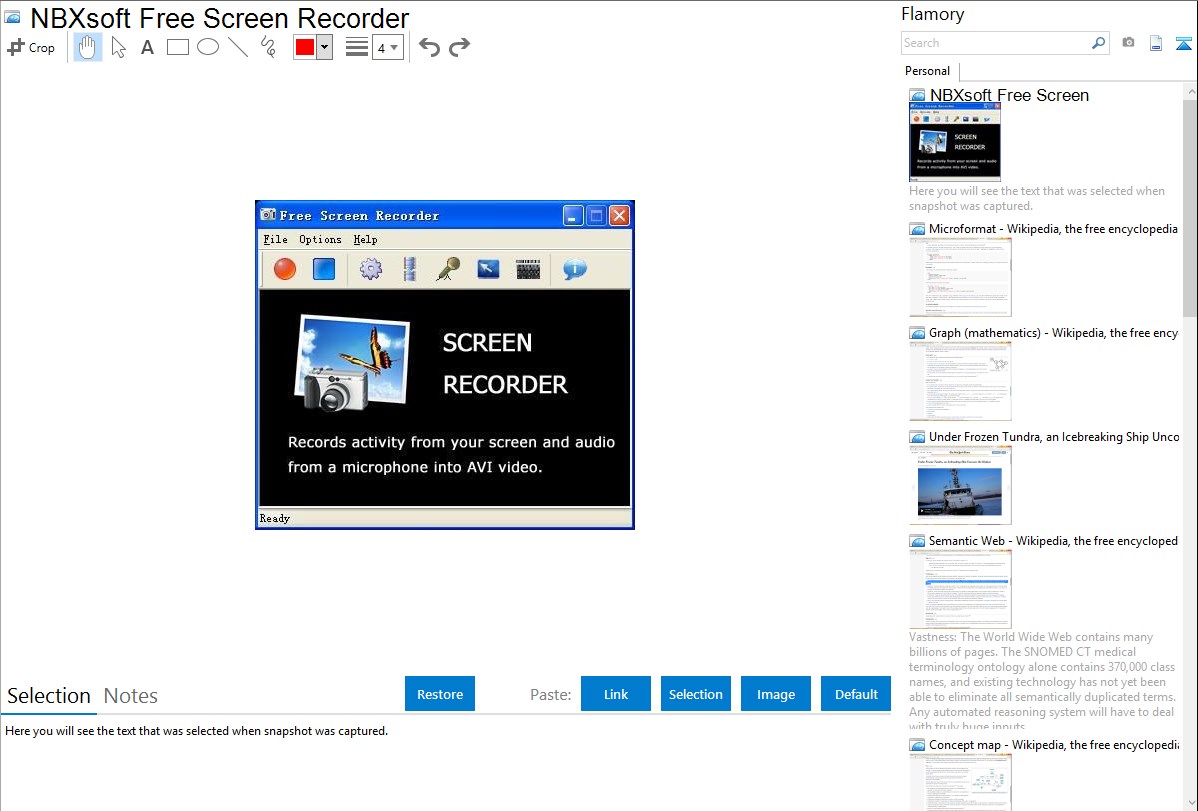The image size is (1198, 811).
Task: Click the Flamory search field
Action: [995, 43]
